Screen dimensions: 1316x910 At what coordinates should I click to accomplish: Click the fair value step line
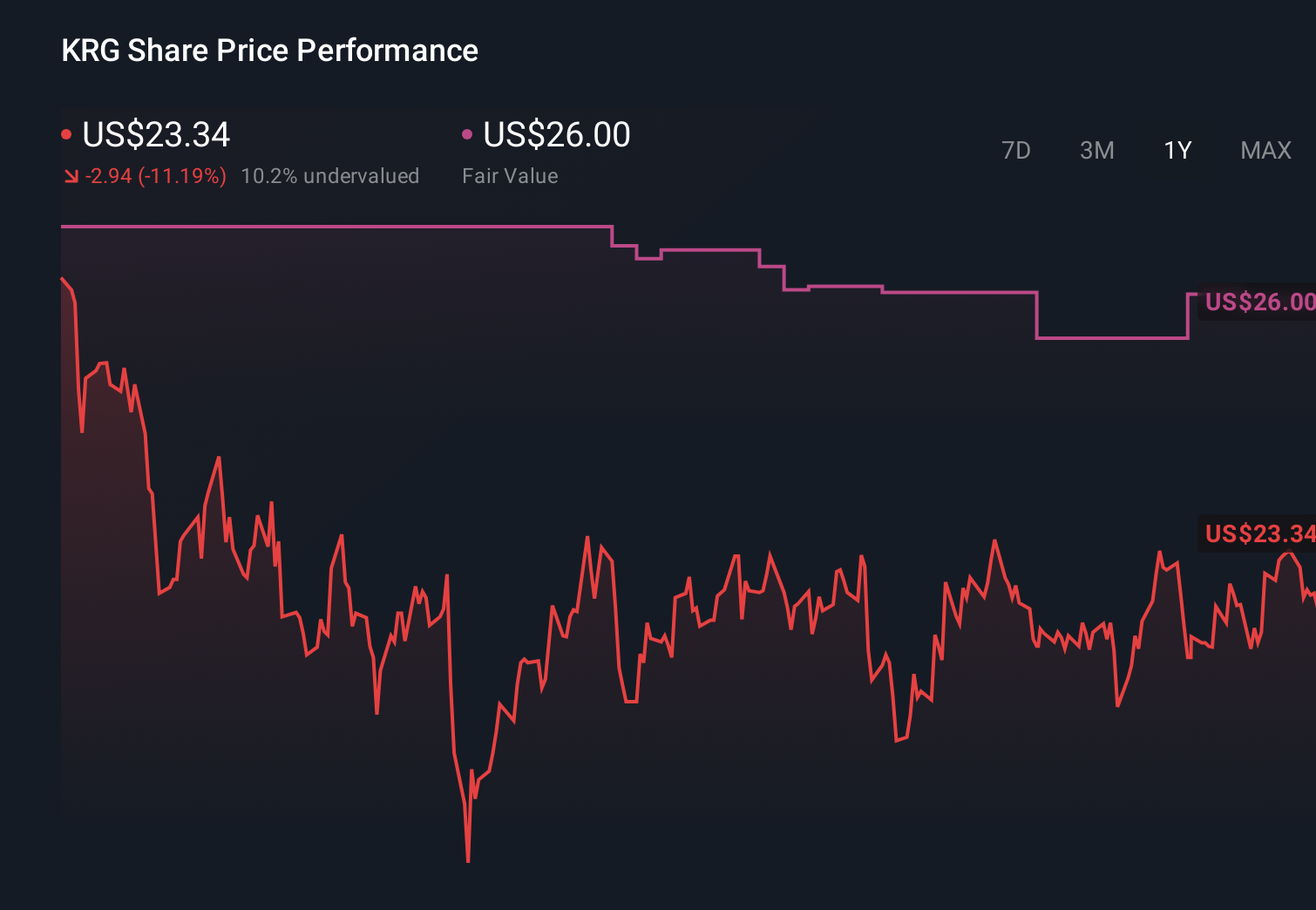349,225
